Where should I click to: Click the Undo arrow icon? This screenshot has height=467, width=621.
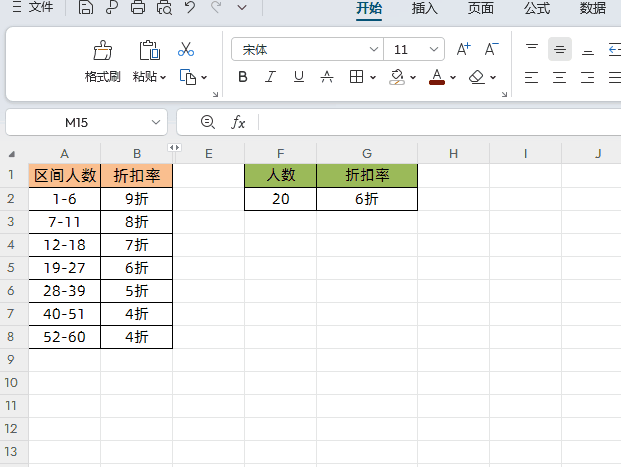pos(190,8)
